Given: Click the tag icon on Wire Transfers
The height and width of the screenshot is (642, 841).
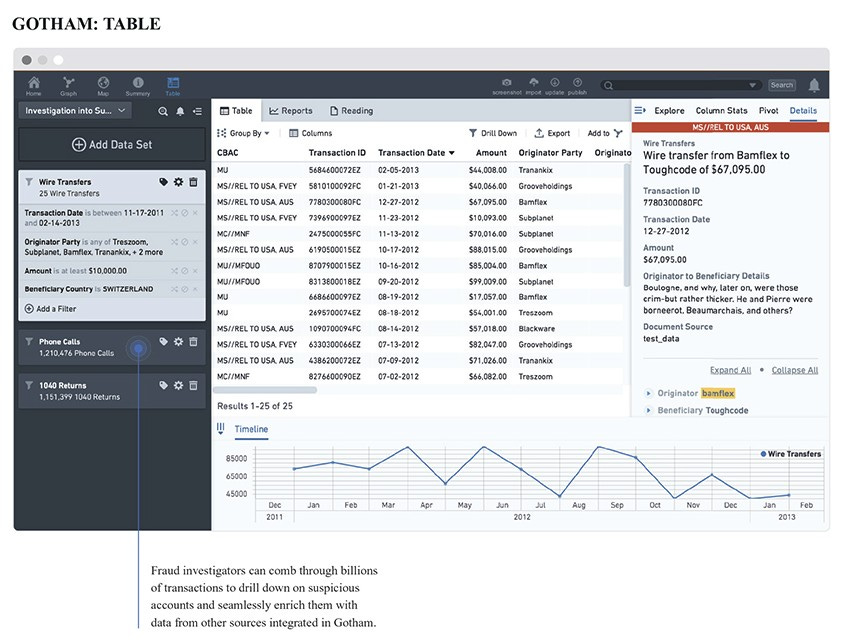Looking at the screenshot, I should click(164, 182).
